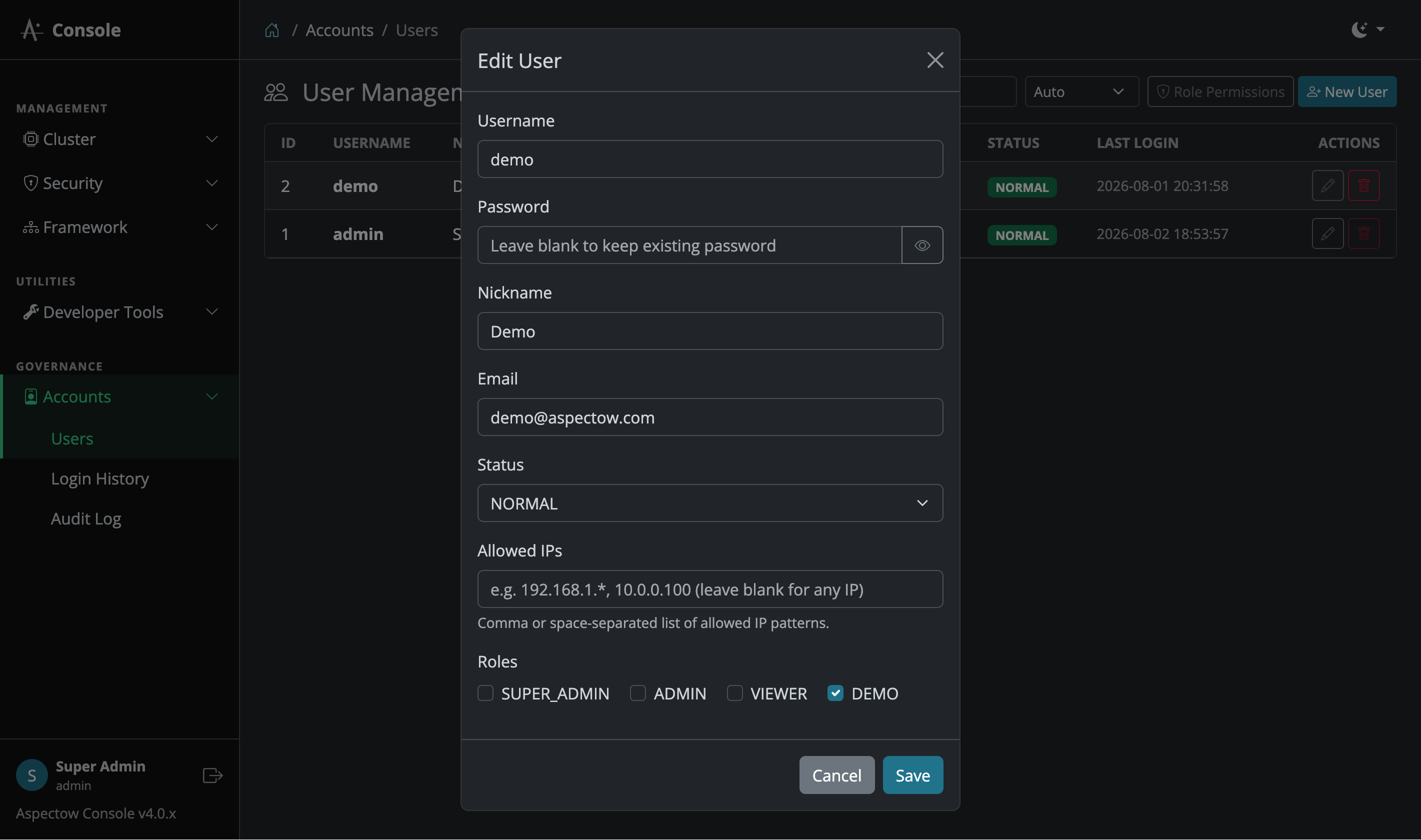Open the caret next to the theme moon
The height and width of the screenshot is (840, 1421).
tap(1380, 29)
